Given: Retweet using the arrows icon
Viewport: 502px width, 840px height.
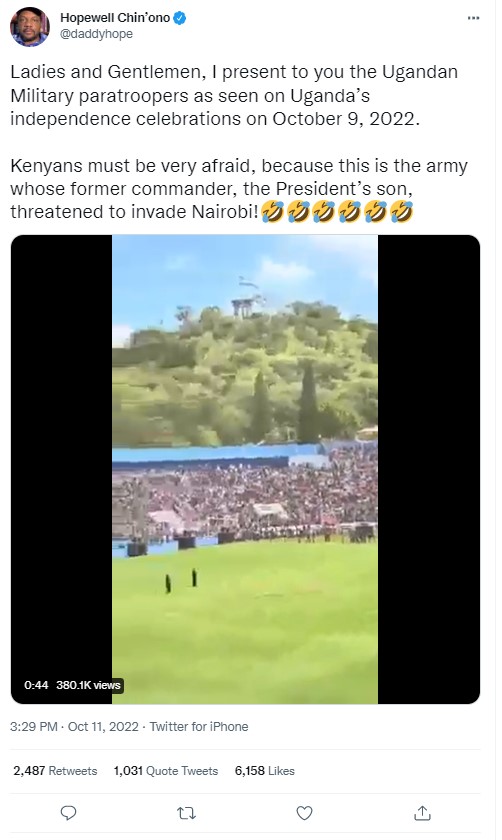Looking at the screenshot, I should coord(186,813).
